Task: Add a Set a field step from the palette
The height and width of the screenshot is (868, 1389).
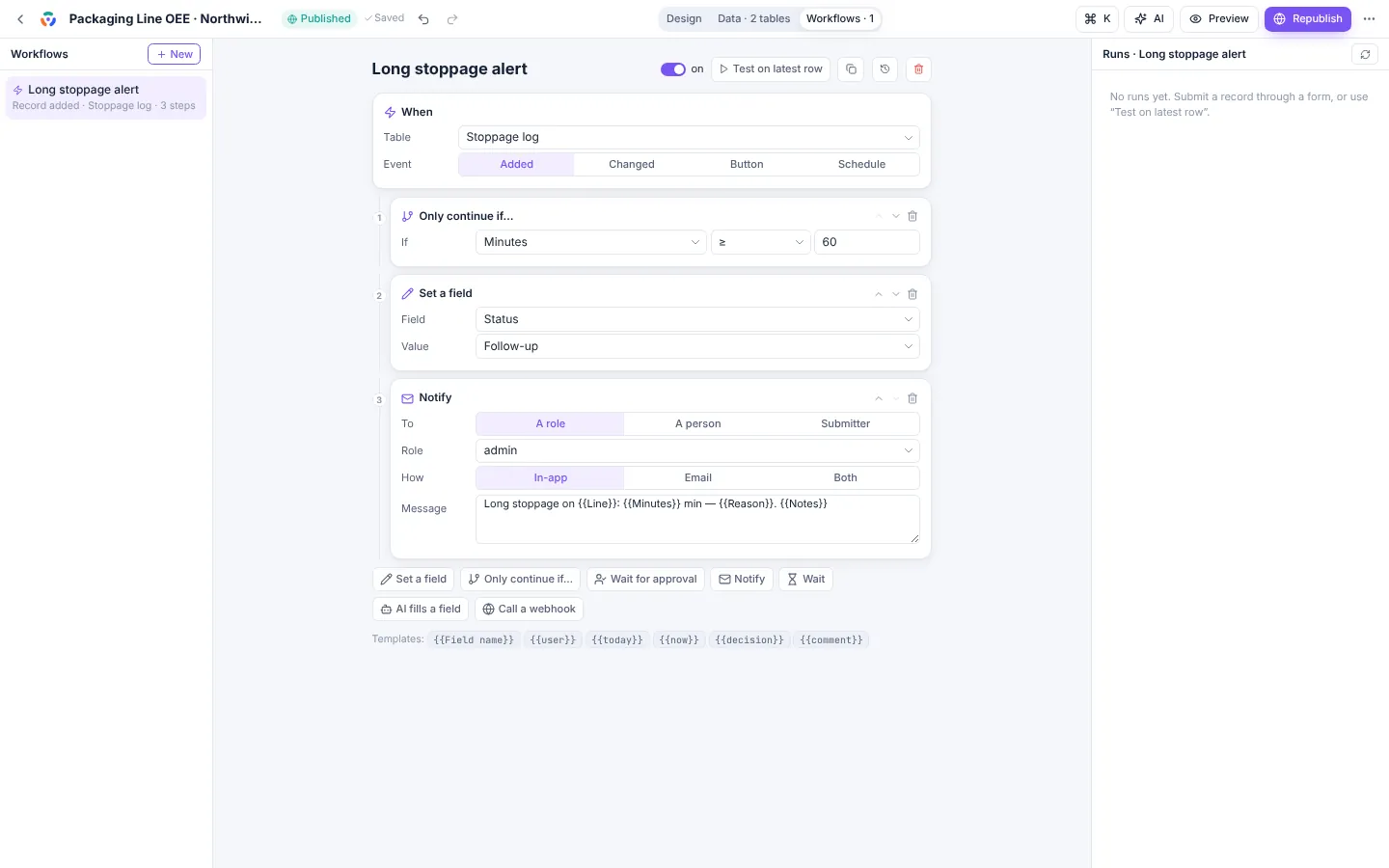Action: [413, 579]
